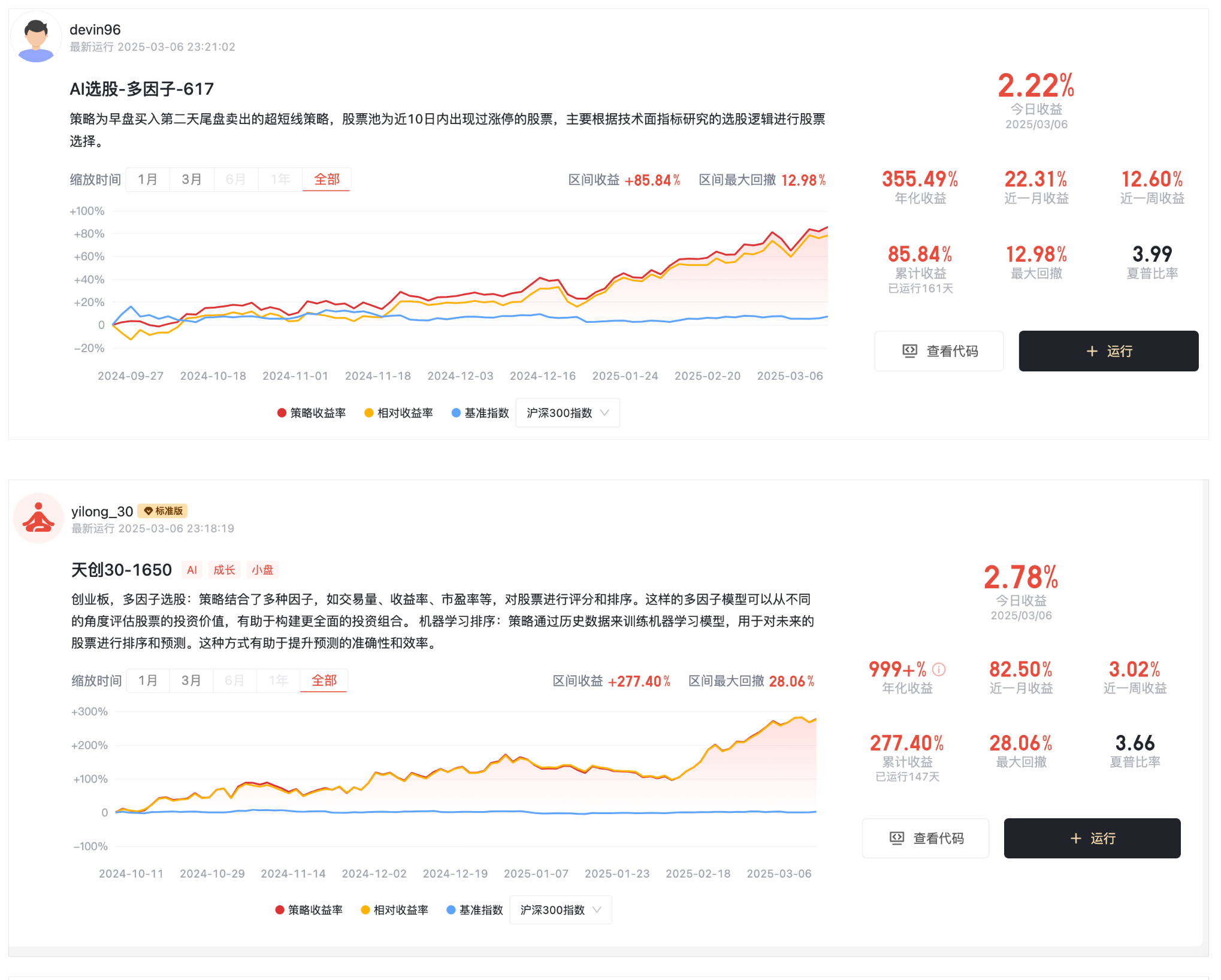The width and height of the screenshot is (1221, 980).
Task: Select 3月 zoom range in second chart
Action: point(191,680)
